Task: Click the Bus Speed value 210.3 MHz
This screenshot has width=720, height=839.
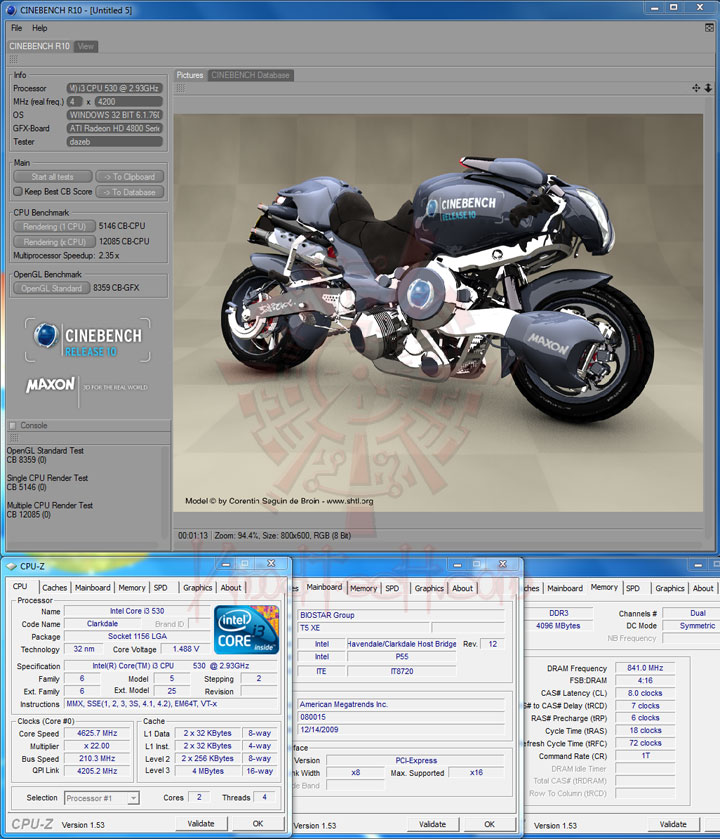Action: click(x=97, y=758)
